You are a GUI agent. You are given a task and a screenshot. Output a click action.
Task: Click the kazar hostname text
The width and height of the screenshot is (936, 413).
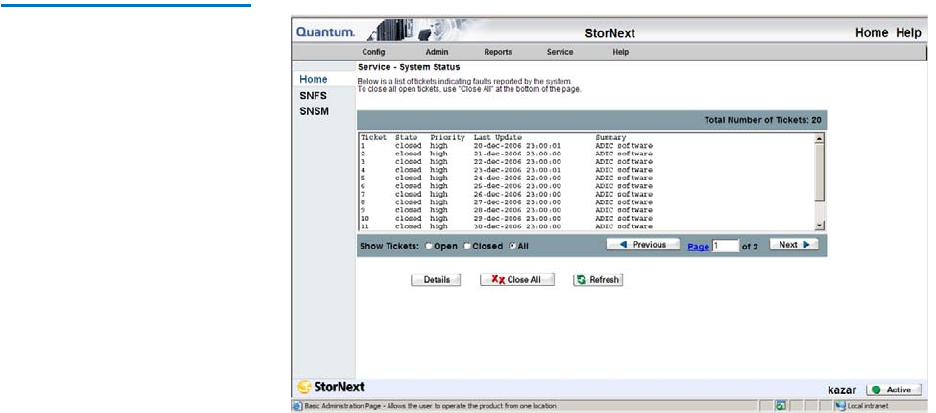tap(842, 390)
